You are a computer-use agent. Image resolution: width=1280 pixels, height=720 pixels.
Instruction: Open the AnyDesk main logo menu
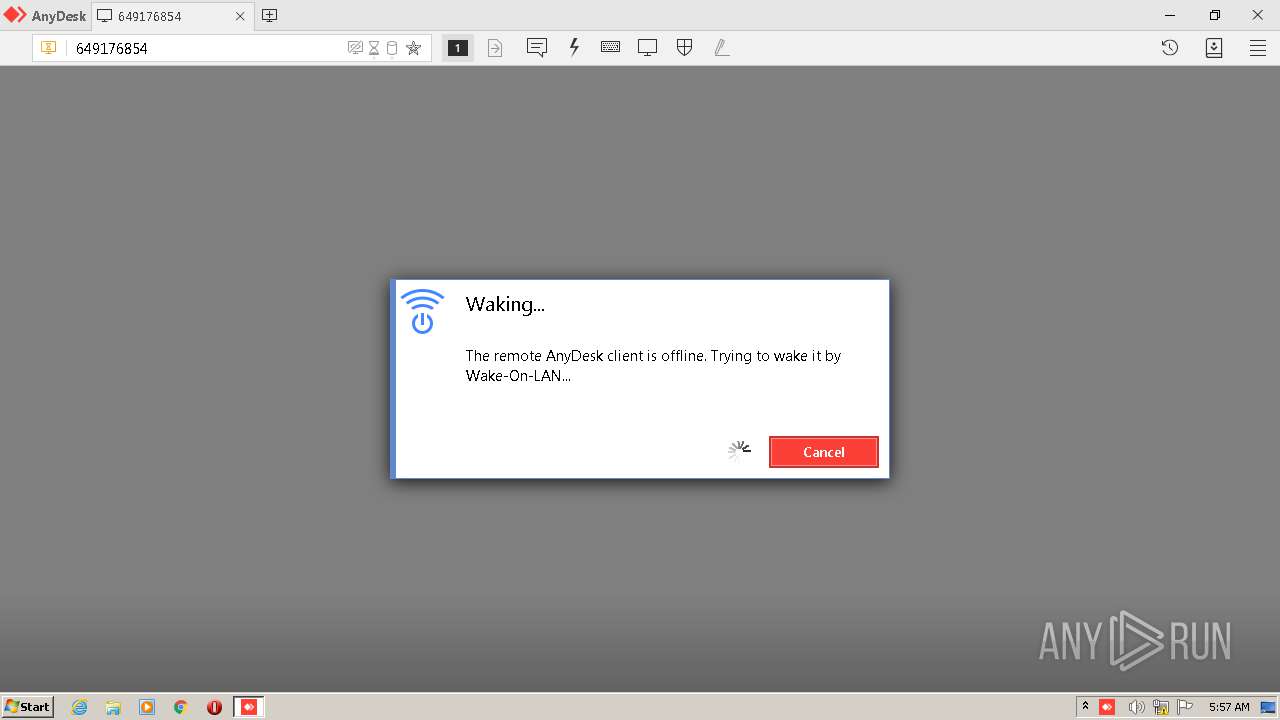[45, 16]
